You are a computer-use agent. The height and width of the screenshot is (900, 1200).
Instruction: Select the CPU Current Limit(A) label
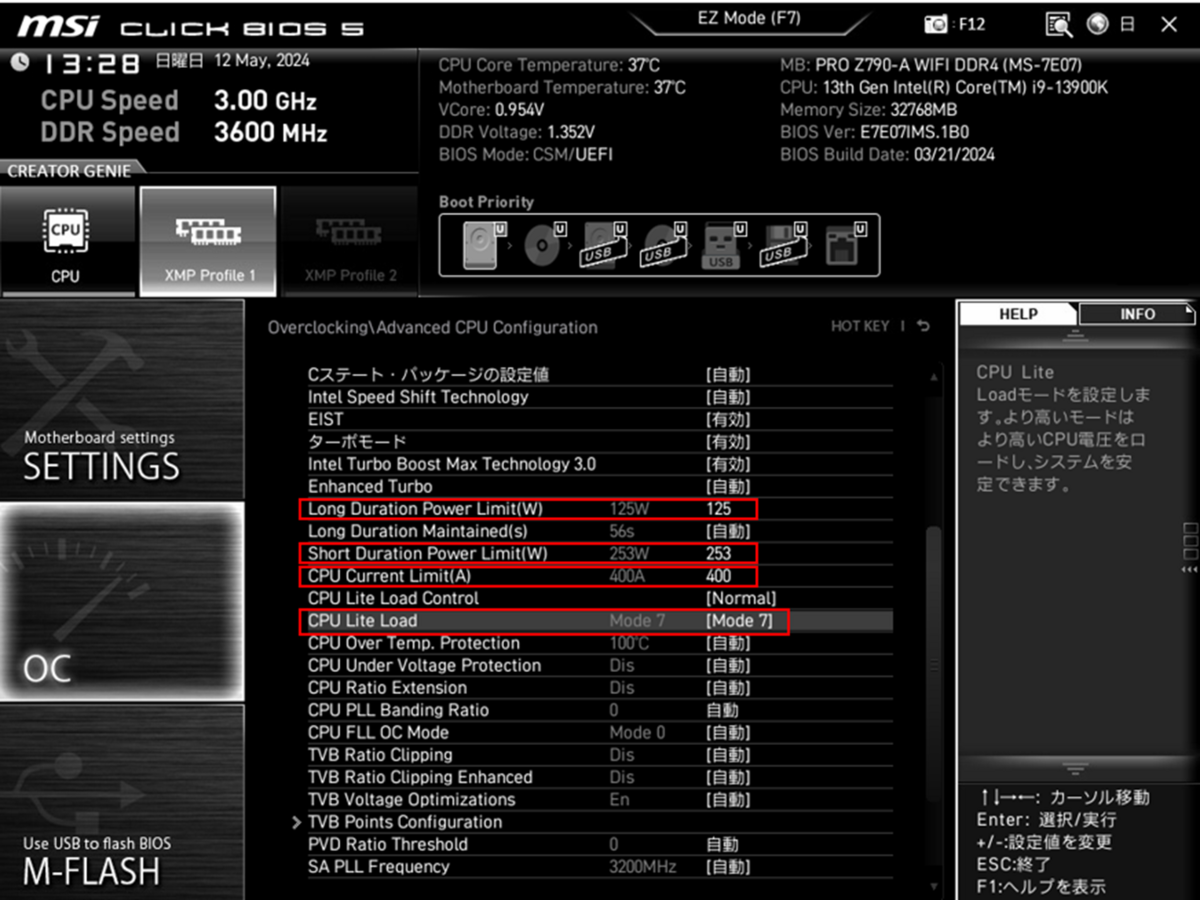(x=389, y=576)
